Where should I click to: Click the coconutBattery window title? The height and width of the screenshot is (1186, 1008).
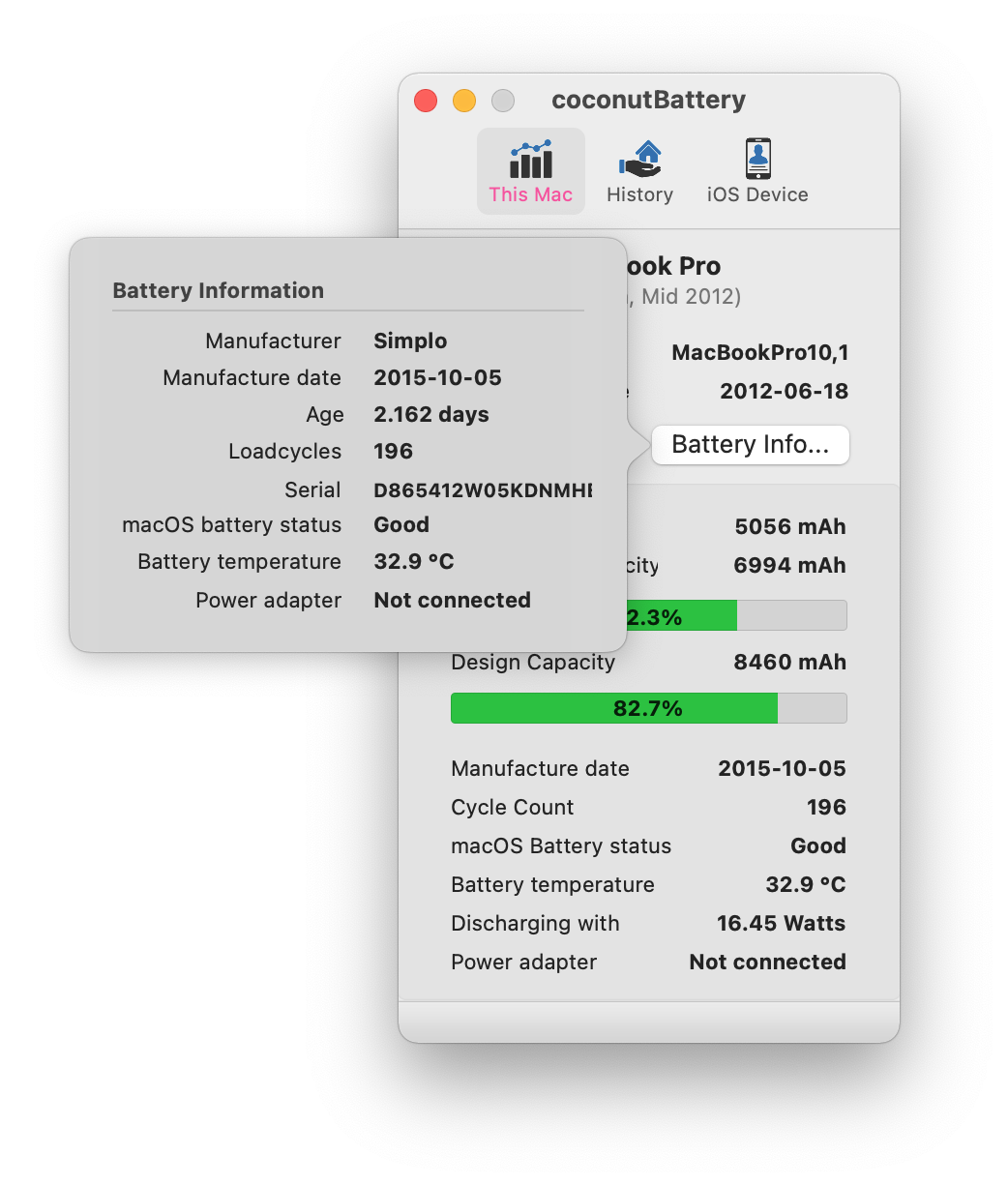pos(648,100)
